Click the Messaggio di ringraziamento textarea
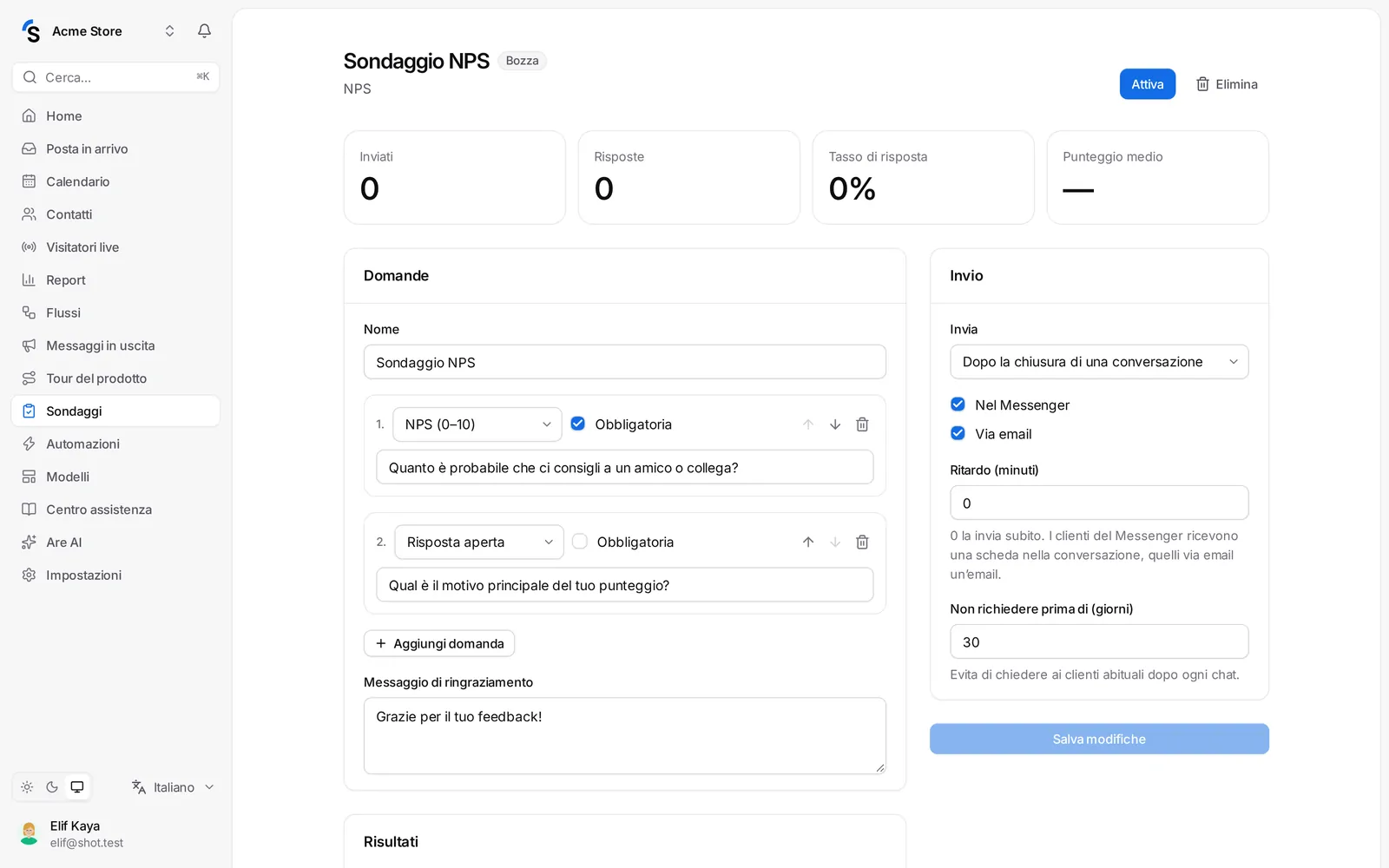Viewport: 1389px width, 868px height. tap(625, 736)
